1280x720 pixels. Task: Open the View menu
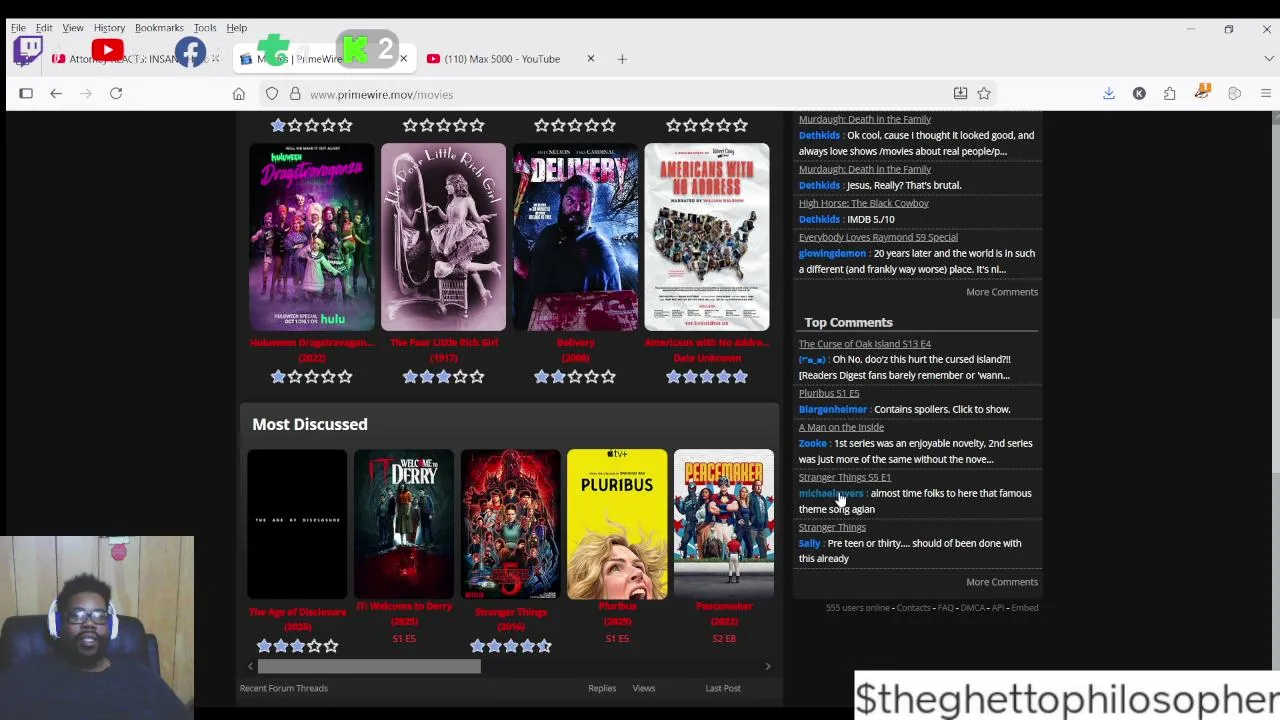[x=73, y=28]
